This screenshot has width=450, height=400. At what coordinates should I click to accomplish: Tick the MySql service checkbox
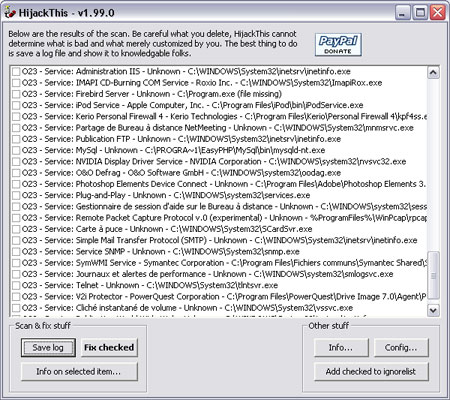[16, 151]
